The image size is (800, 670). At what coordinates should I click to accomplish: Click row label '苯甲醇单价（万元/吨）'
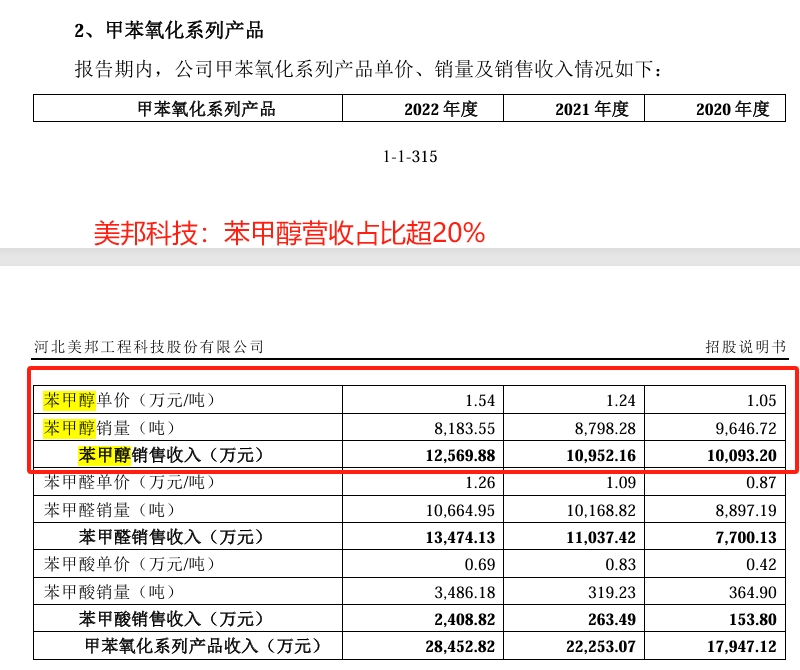click(129, 400)
